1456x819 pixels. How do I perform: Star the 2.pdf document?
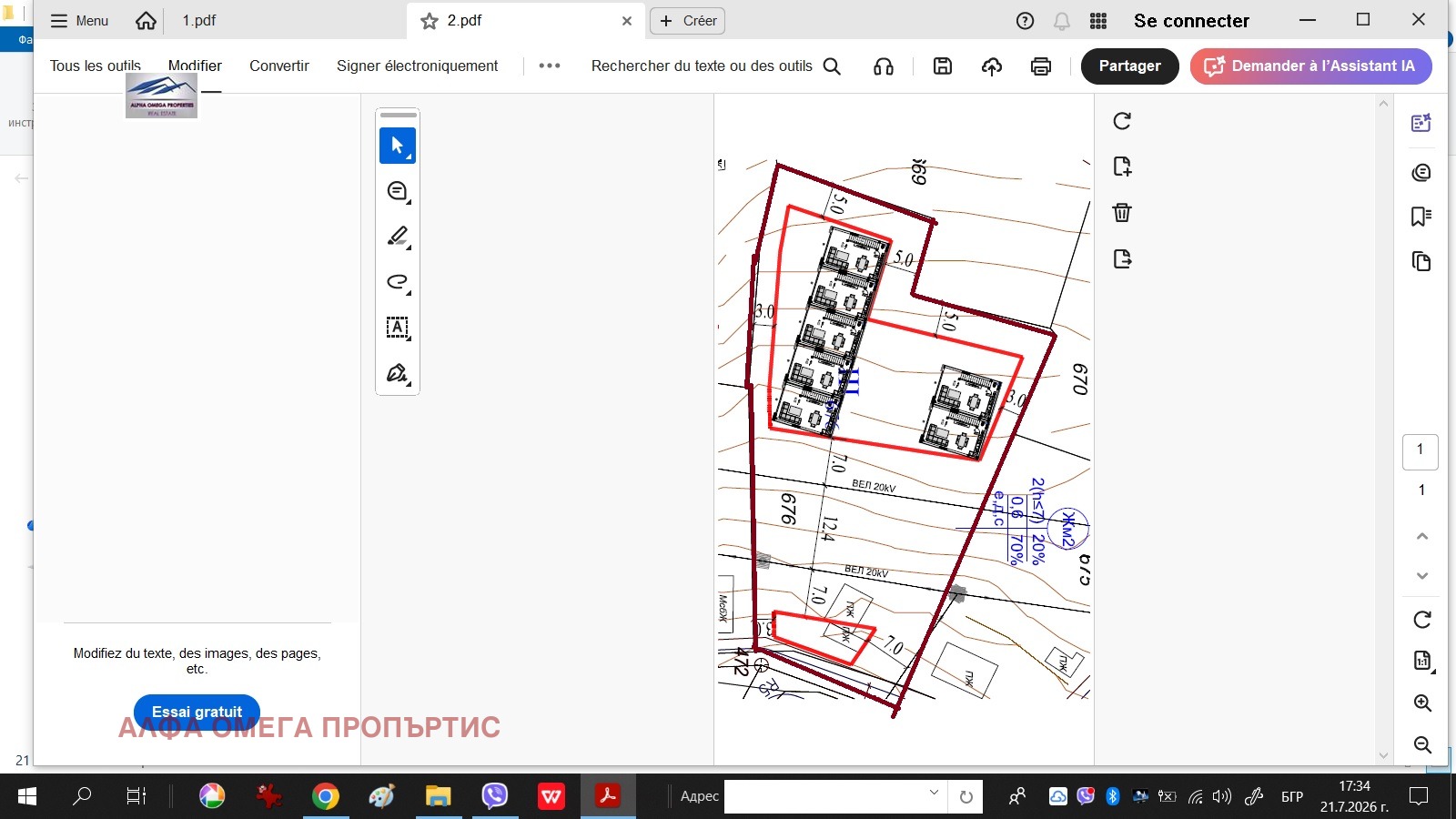coord(430,21)
